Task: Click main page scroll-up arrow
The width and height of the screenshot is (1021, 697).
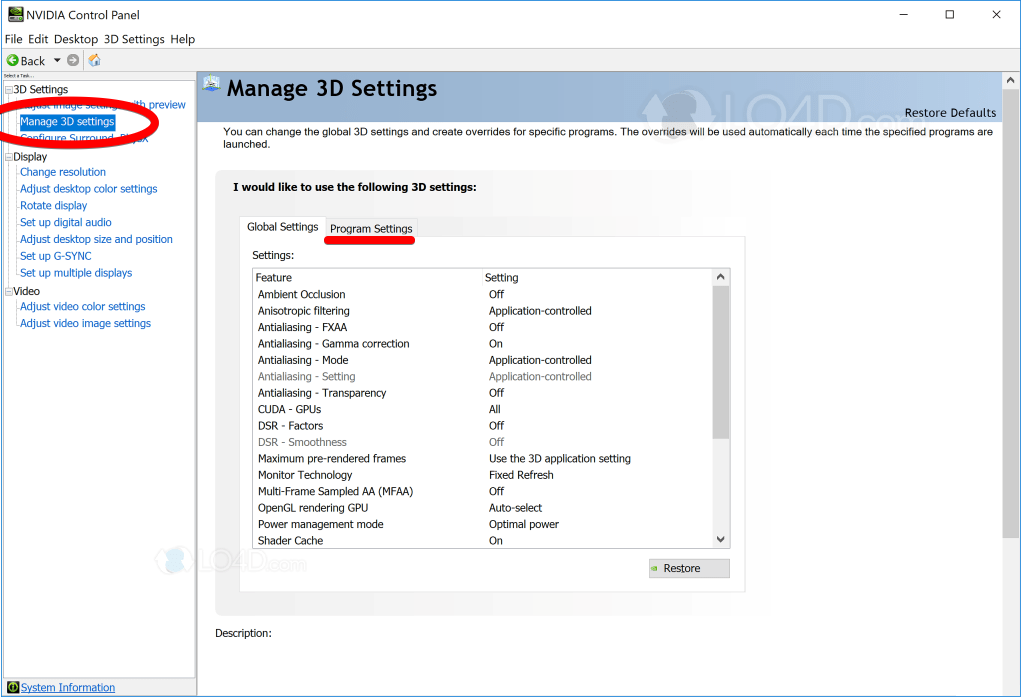Action: tap(1011, 81)
